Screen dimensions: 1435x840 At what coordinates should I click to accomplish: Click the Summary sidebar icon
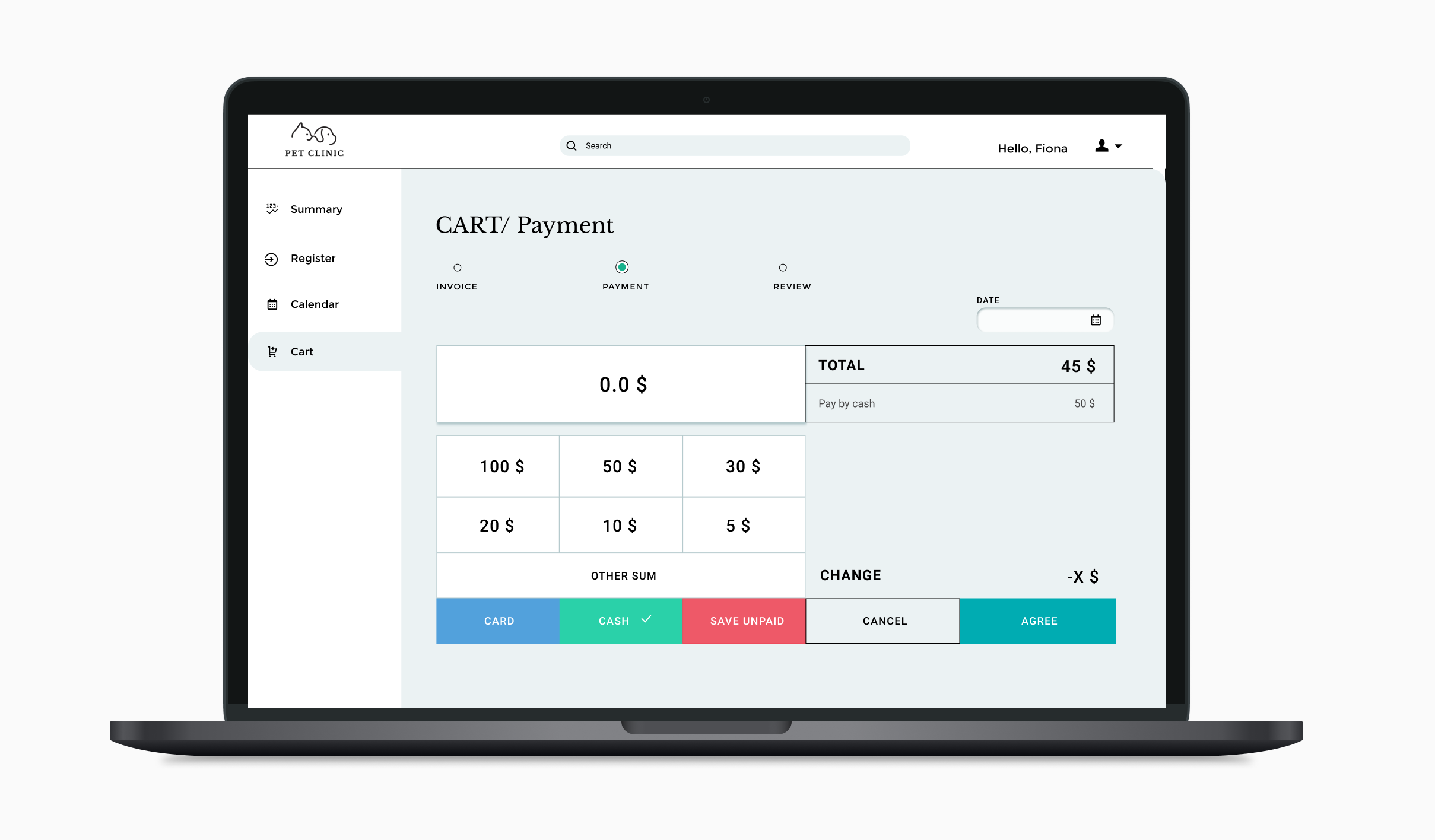(272, 209)
